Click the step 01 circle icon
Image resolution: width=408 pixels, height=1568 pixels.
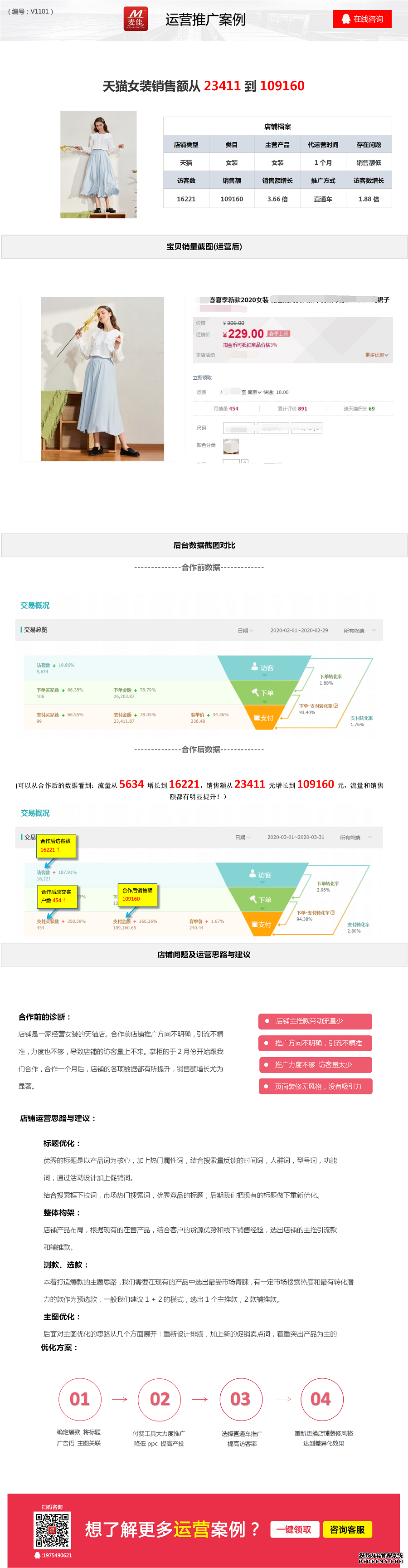click(x=80, y=1399)
